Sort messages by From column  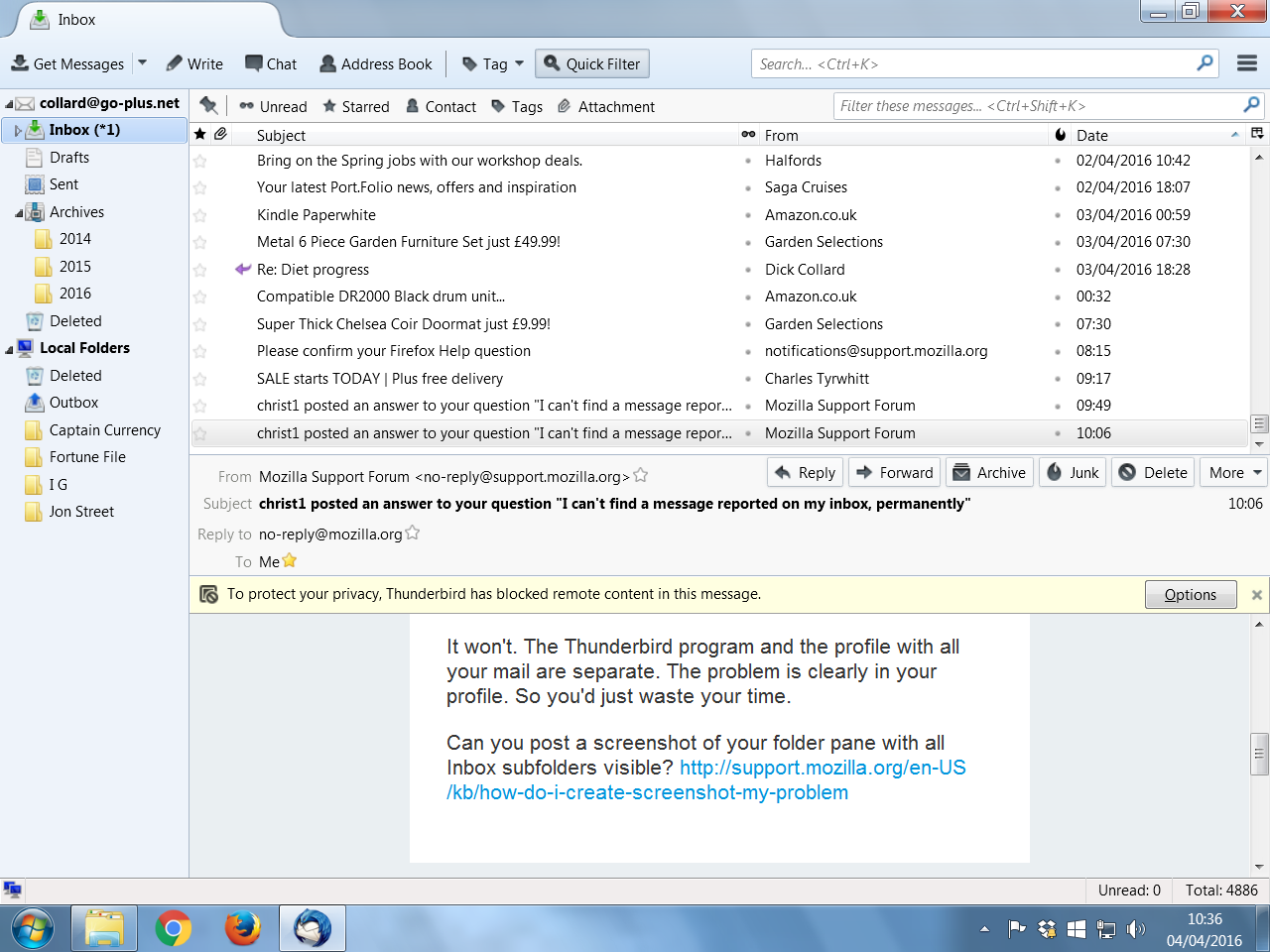point(903,135)
